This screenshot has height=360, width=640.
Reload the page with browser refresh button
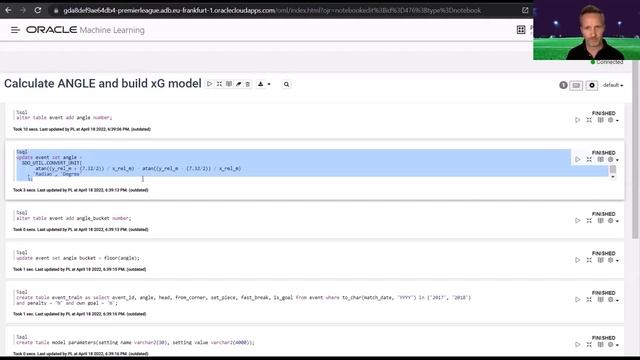click(38, 10)
